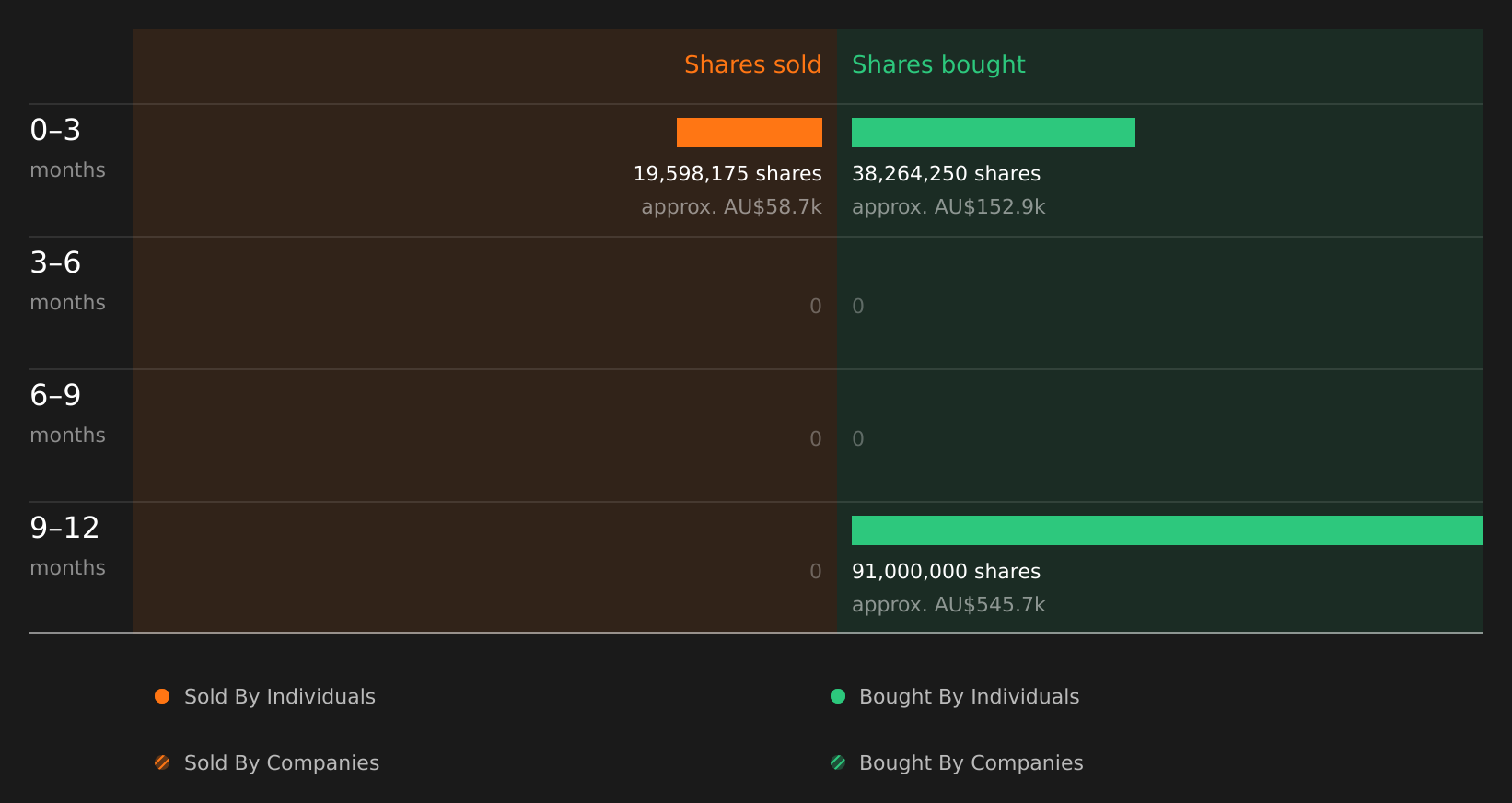The width and height of the screenshot is (1512, 803).
Task: Click the striped Bought By Companies legend icon
Action: pos(838,762)
